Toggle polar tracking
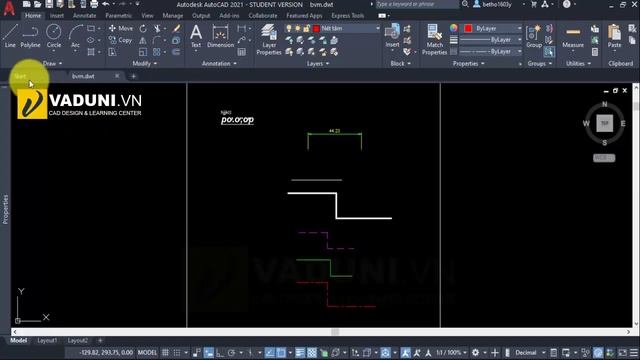This screenshot has width=640, height=360. 231,352
